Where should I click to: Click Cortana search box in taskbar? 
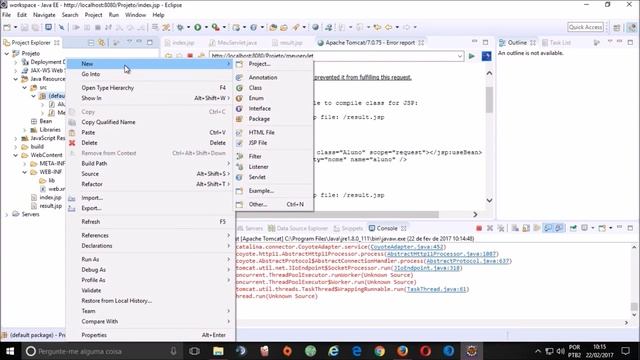[x=101, y=351]
